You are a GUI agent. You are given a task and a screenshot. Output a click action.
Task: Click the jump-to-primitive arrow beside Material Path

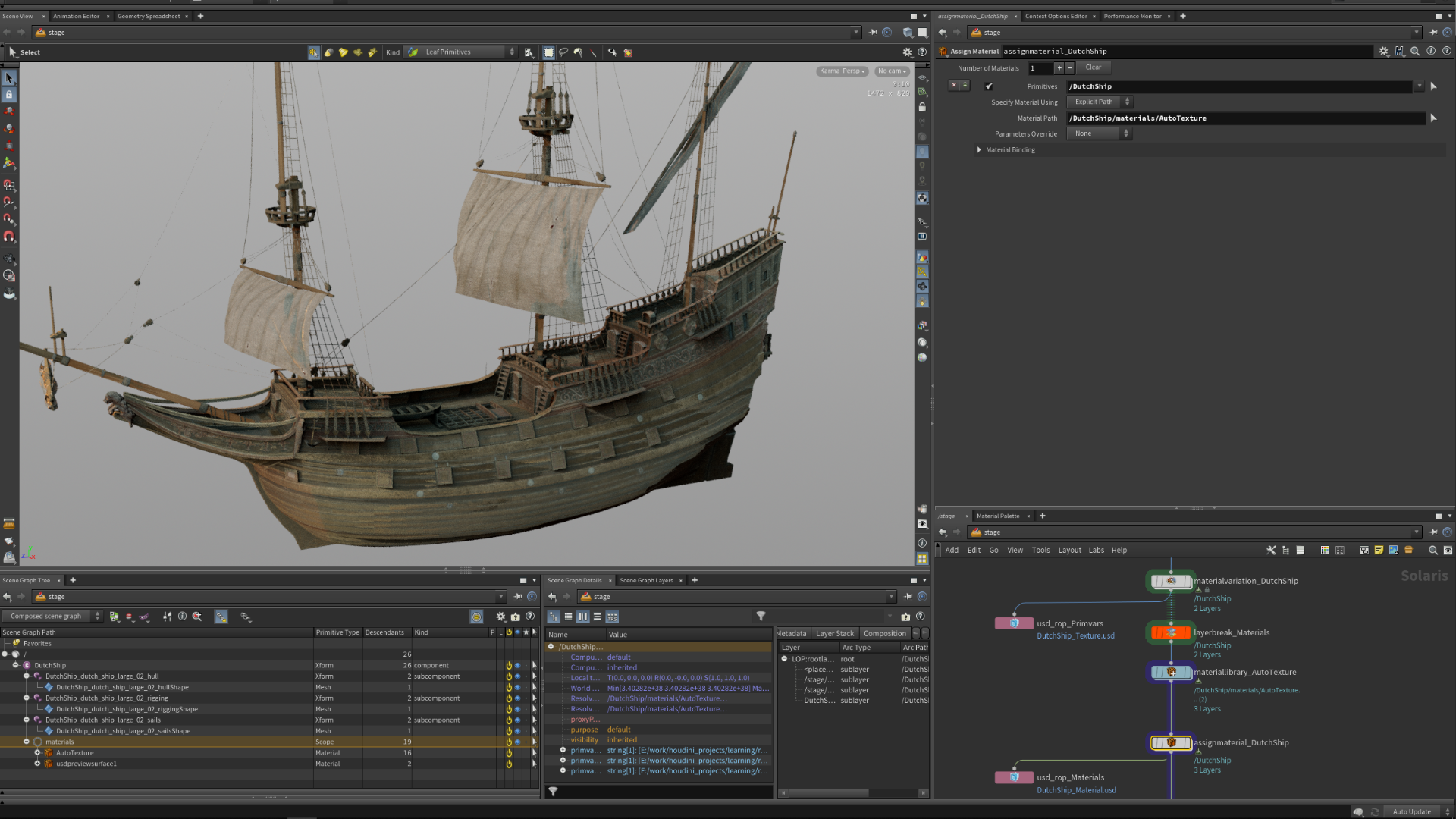point(1433,118)
